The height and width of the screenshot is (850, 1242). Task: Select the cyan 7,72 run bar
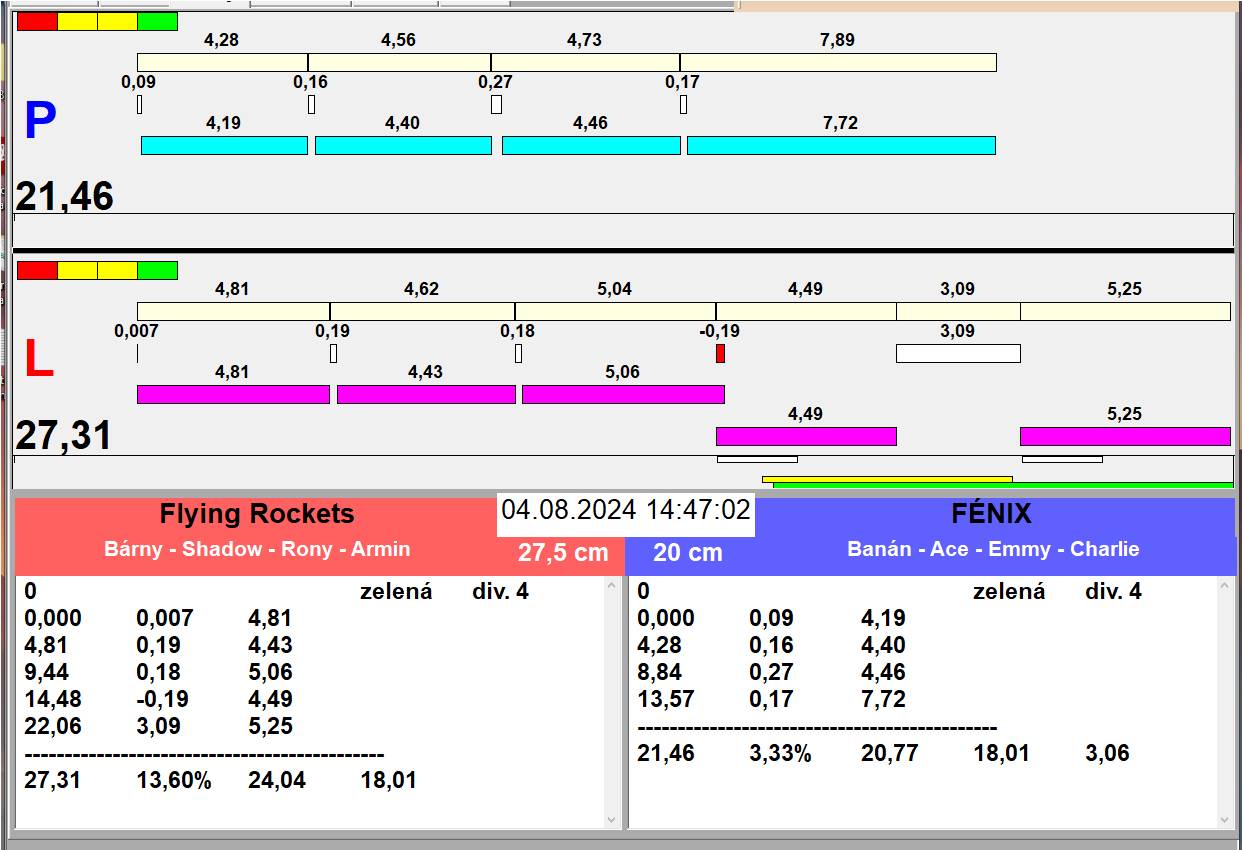pyautogui.click(x=840, y=145)
